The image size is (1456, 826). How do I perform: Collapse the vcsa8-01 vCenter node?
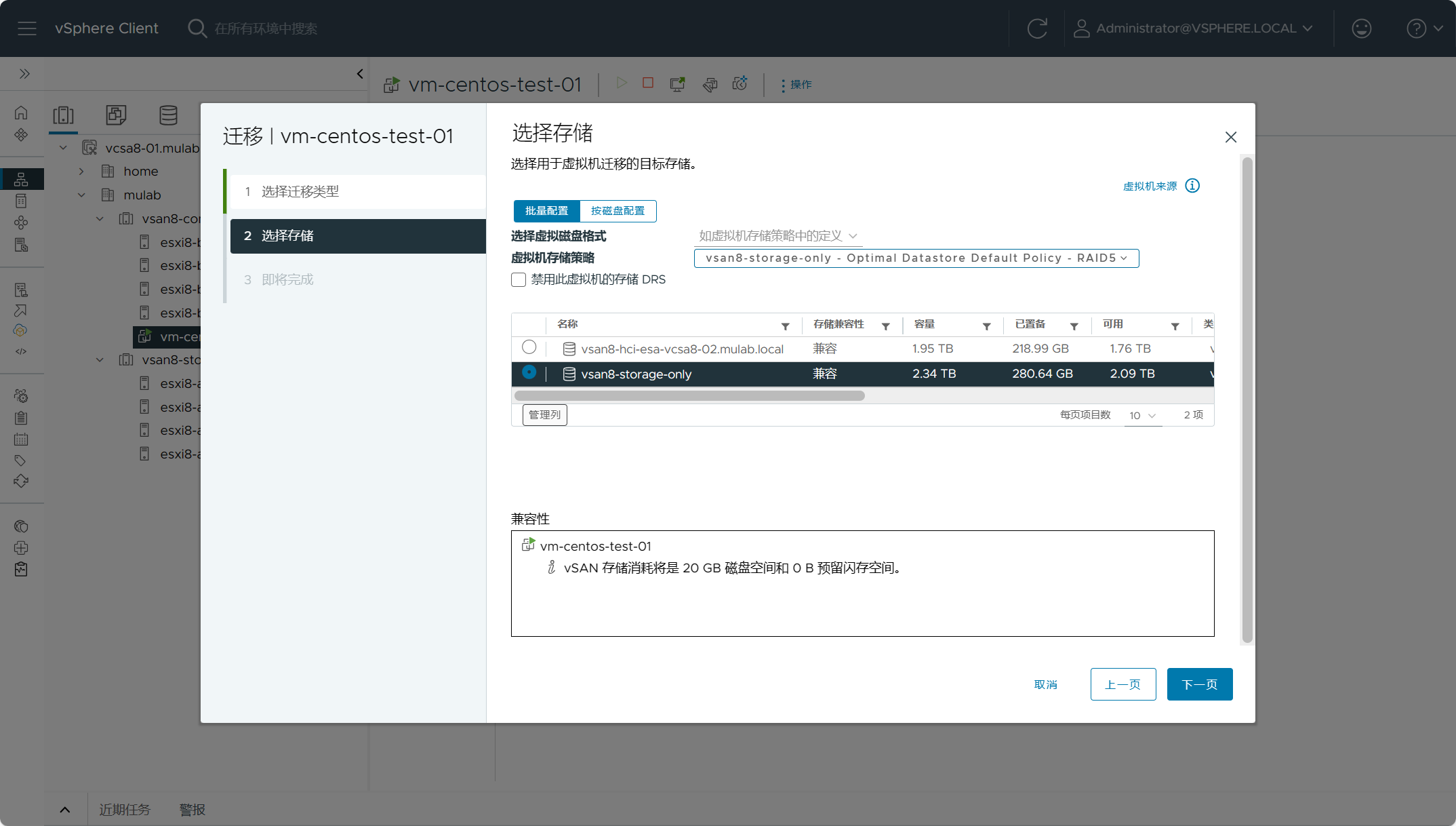pyautogui.click(x=63, y=148)
